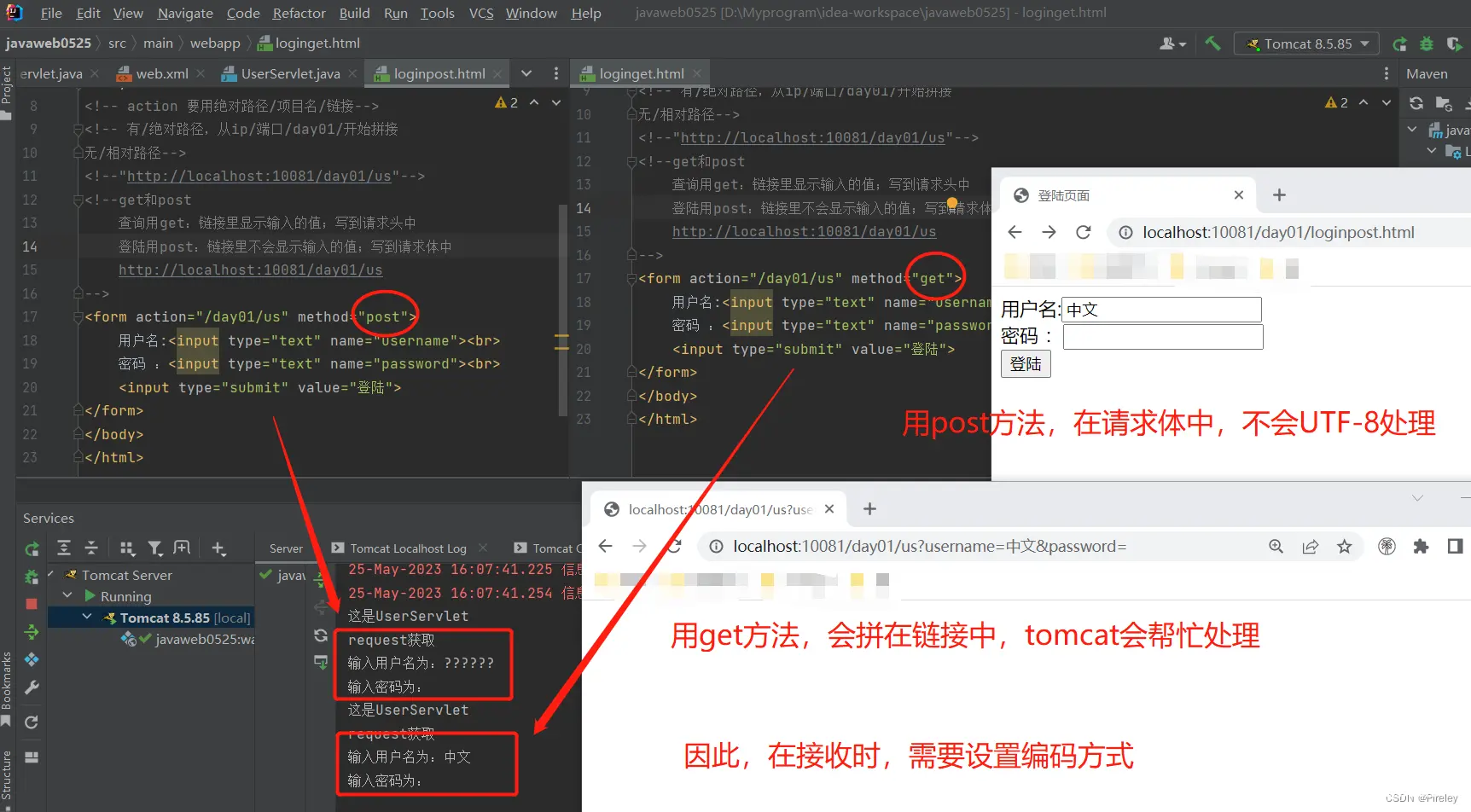Go back in the loginpost.html browser window
The image size is (1471, 812).
pyautogui.click(x=1015, y=232)
